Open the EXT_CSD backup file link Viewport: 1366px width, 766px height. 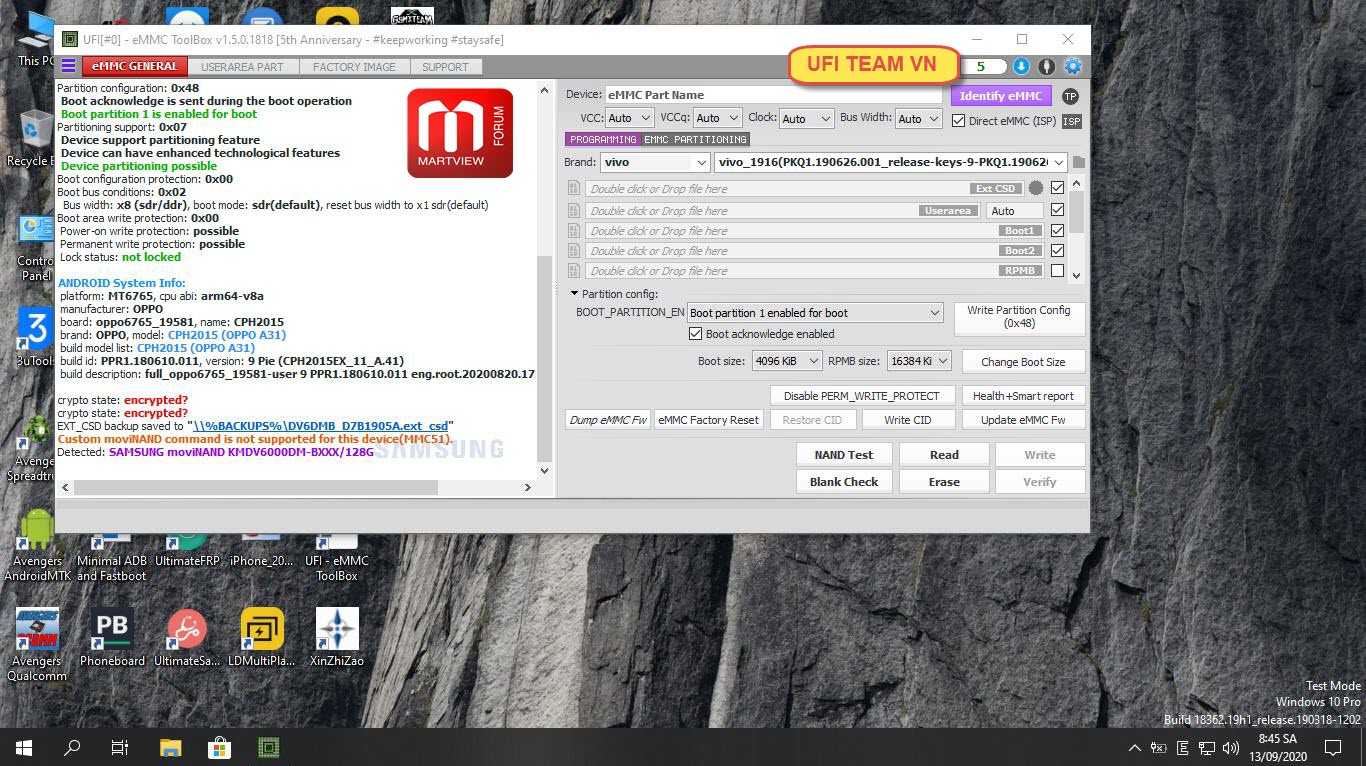pyautogui.click(x=321, y=426)
